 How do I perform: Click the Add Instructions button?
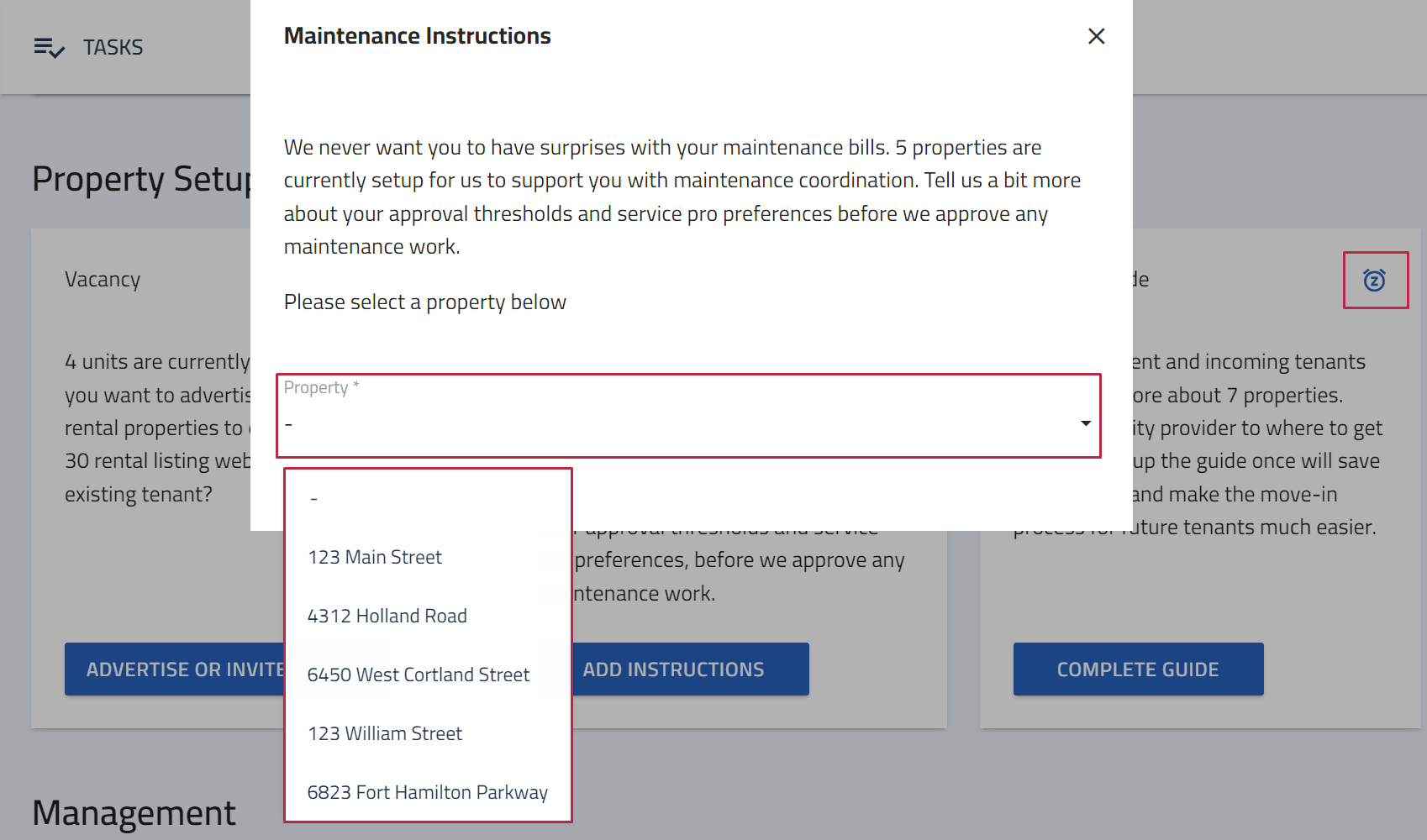689,669
